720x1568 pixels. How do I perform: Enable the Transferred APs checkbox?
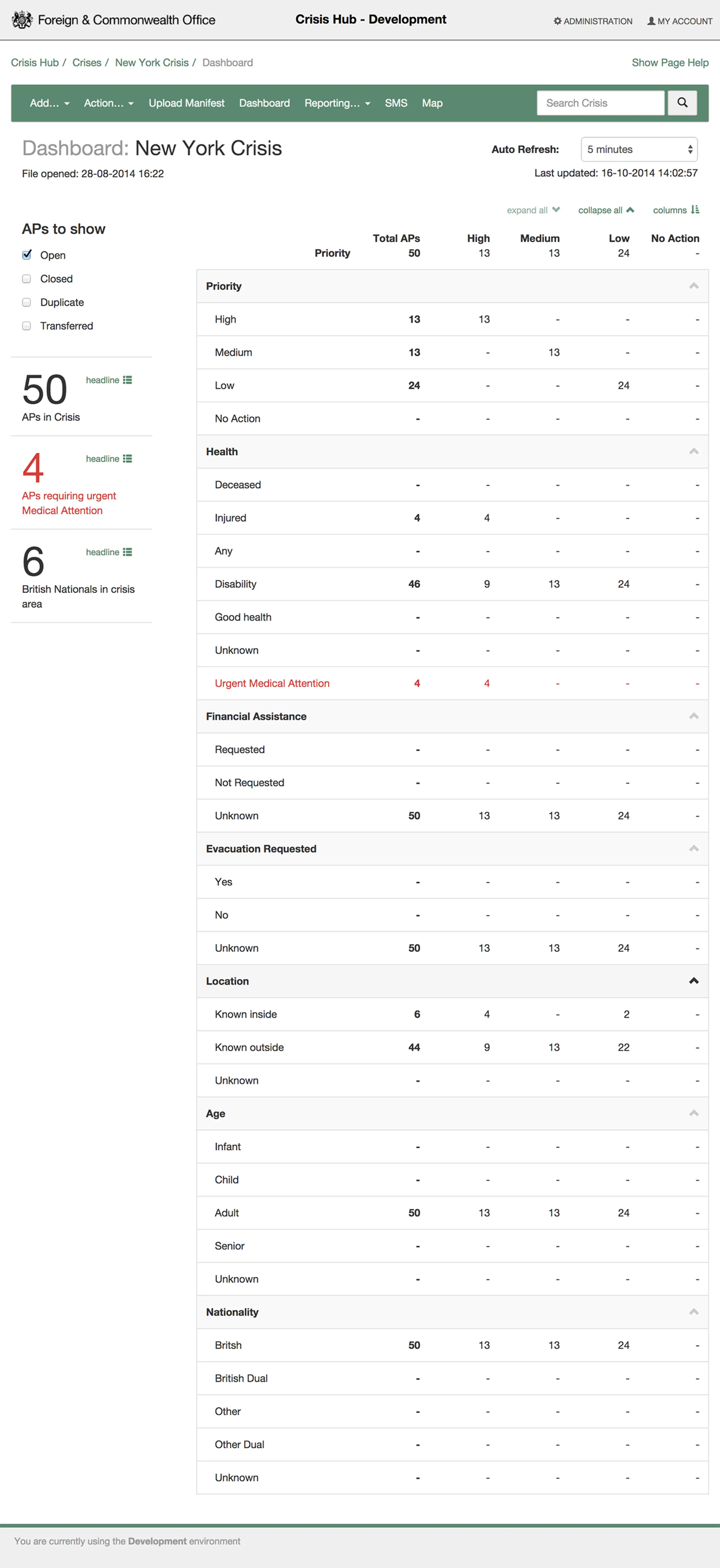[x=27, y=326]
